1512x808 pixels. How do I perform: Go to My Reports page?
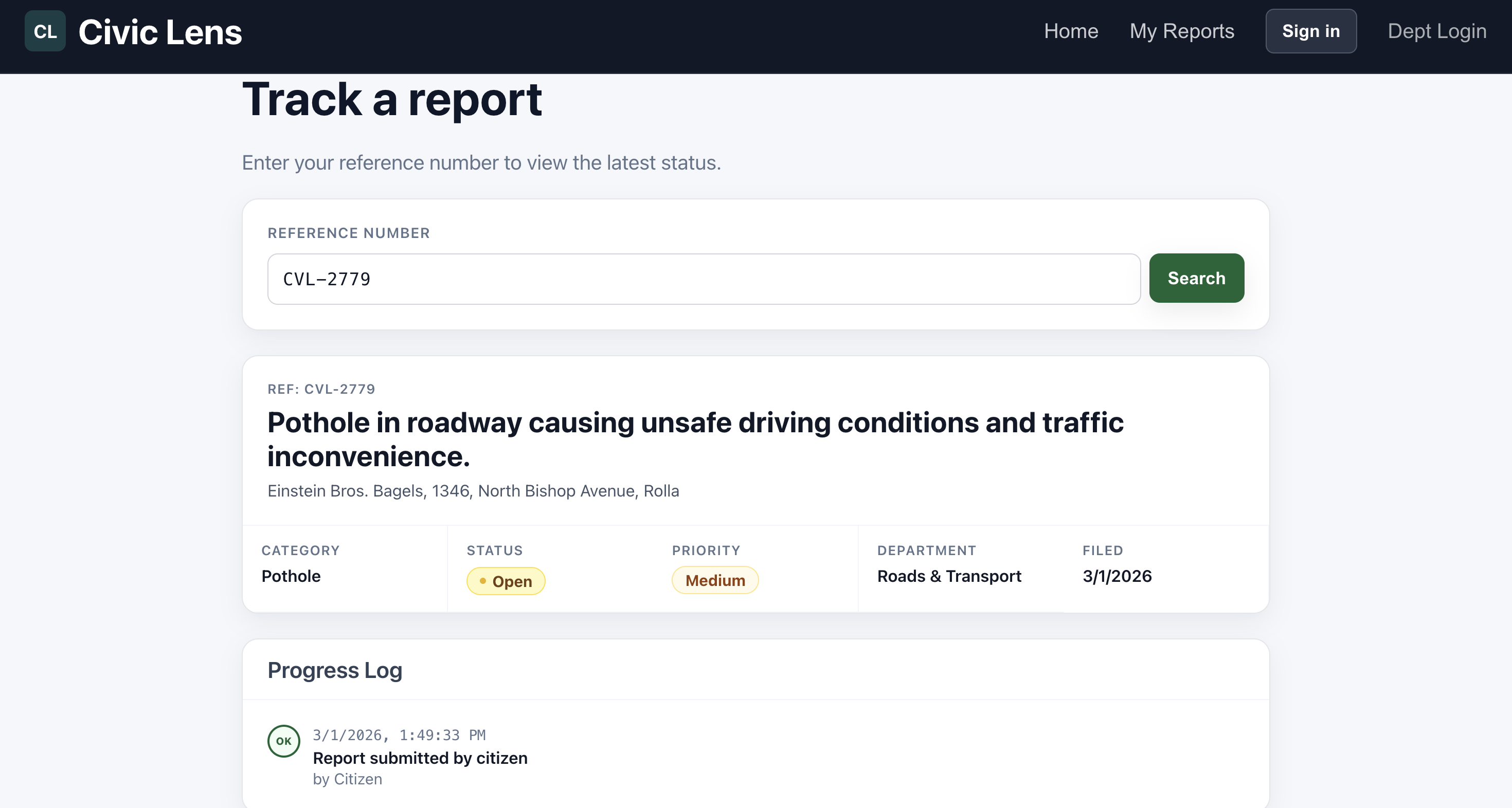(1181, 31)
